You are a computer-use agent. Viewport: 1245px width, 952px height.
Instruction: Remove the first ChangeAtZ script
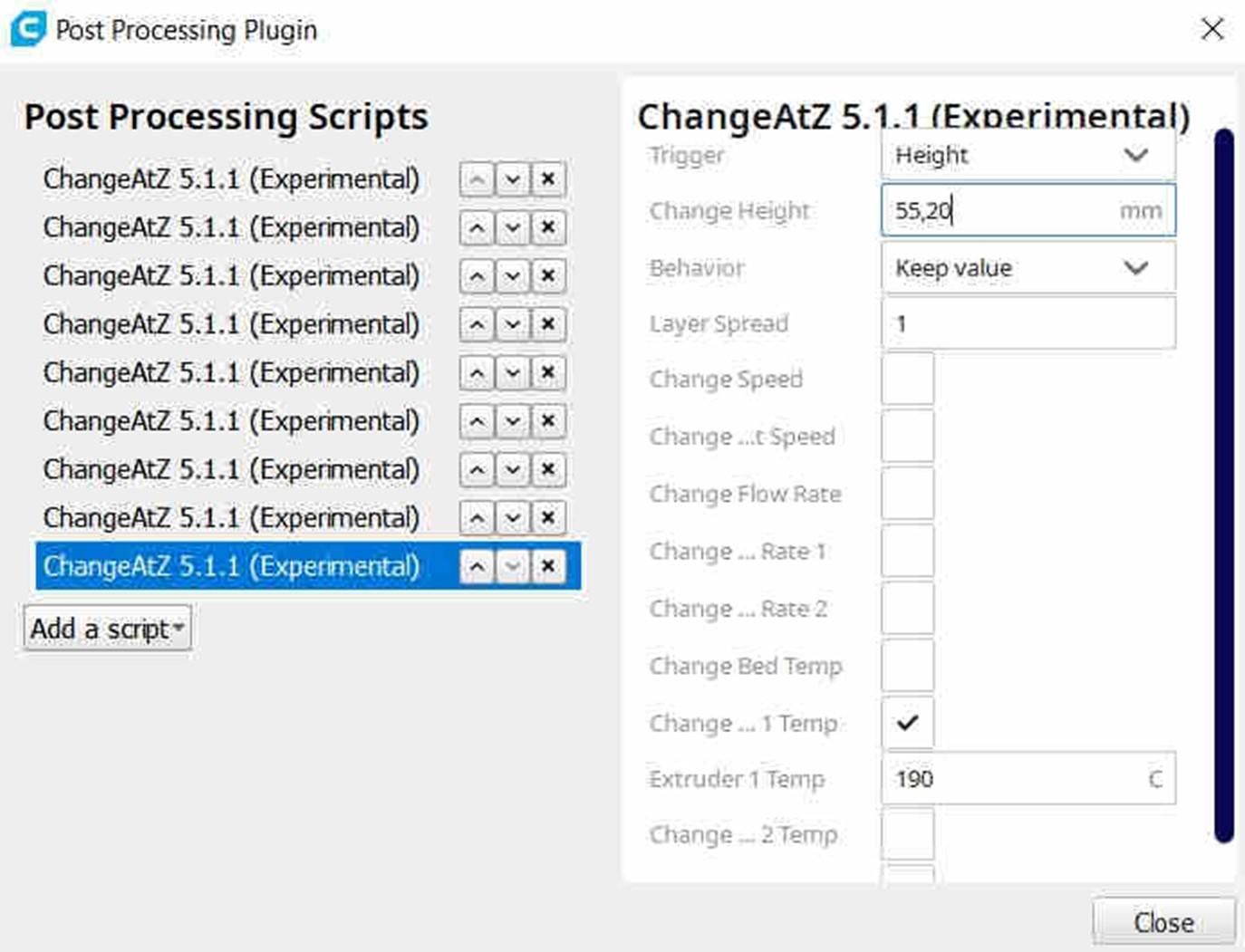point(547,179)
